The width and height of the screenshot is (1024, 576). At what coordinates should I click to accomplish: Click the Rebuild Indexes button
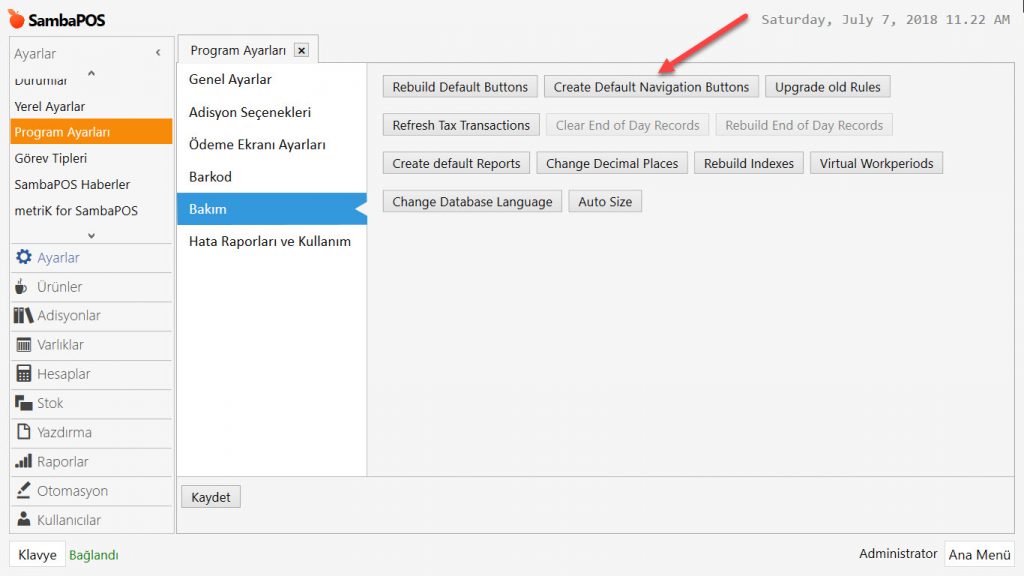click(748, 163)
